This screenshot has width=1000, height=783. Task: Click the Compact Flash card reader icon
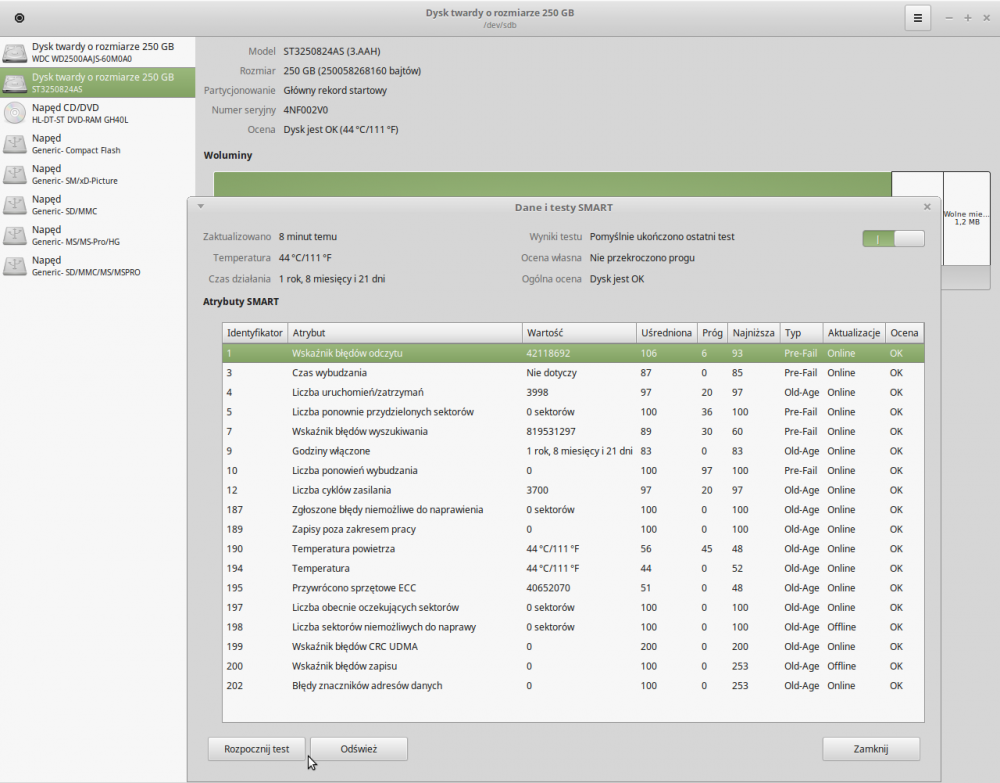pos(15,144)
